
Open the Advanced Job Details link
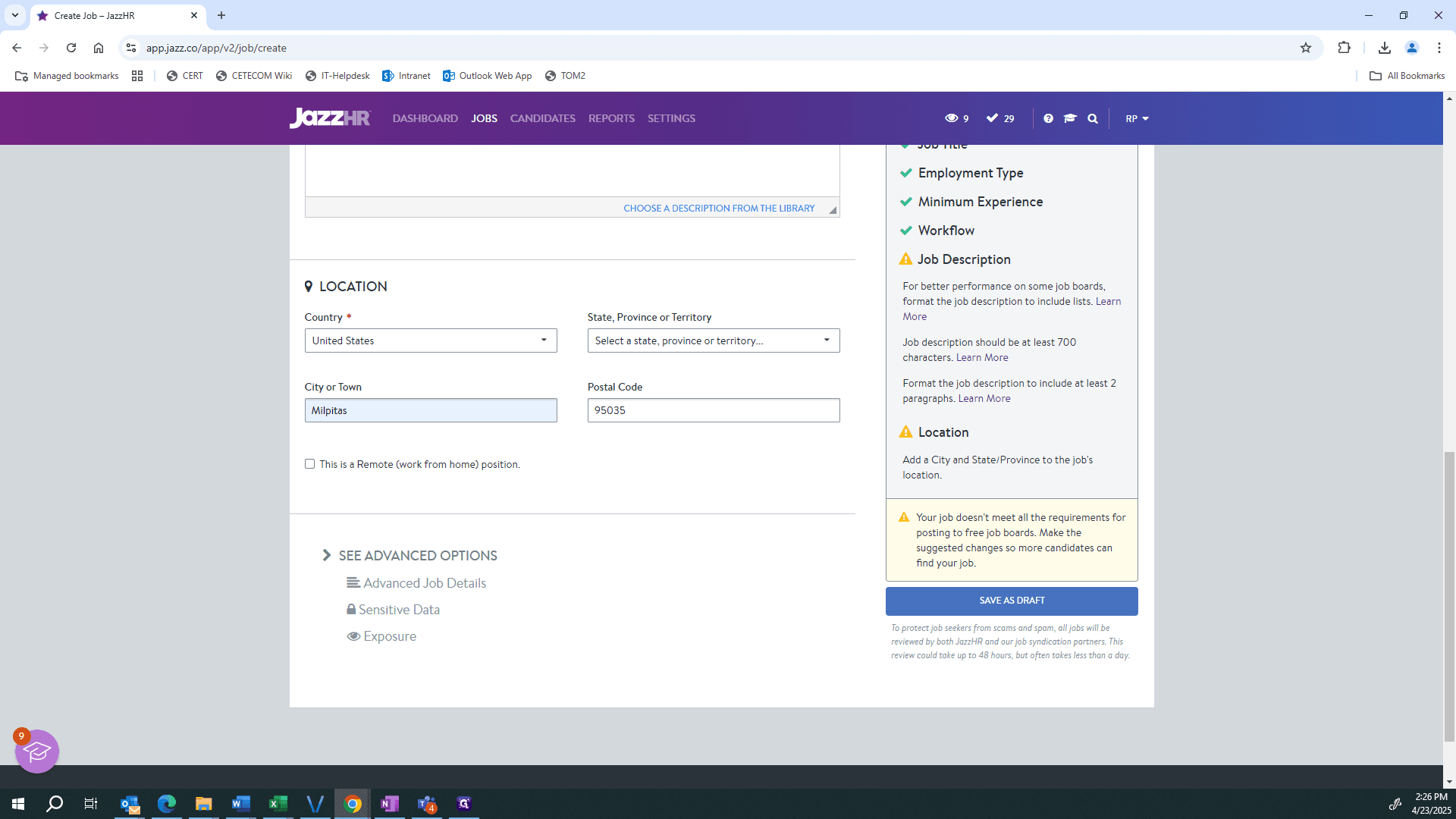click(425, 582)
